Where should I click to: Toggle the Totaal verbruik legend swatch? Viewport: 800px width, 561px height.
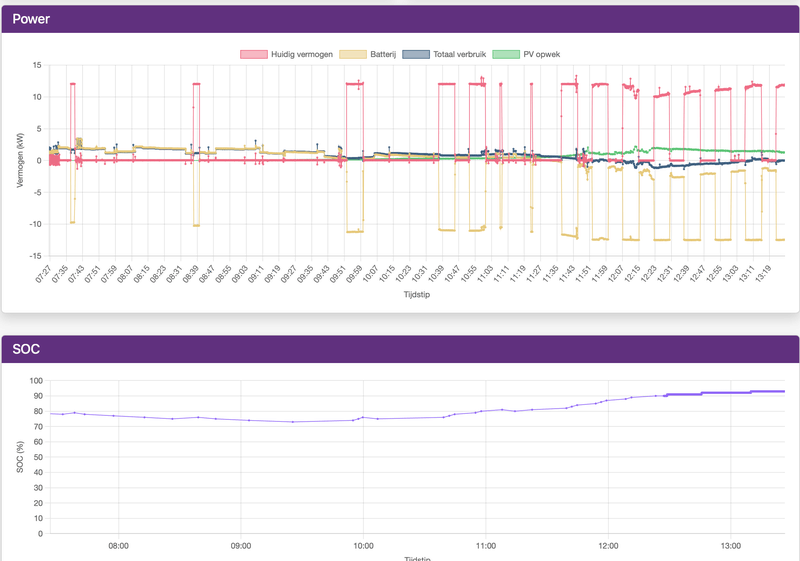[x=416, y=55]
